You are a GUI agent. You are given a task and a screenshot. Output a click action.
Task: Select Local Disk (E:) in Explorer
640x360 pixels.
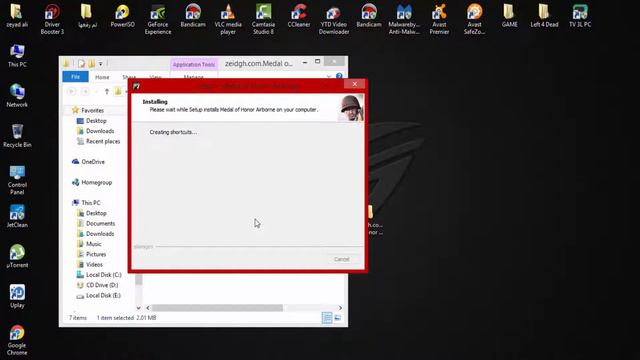[99, 295]
